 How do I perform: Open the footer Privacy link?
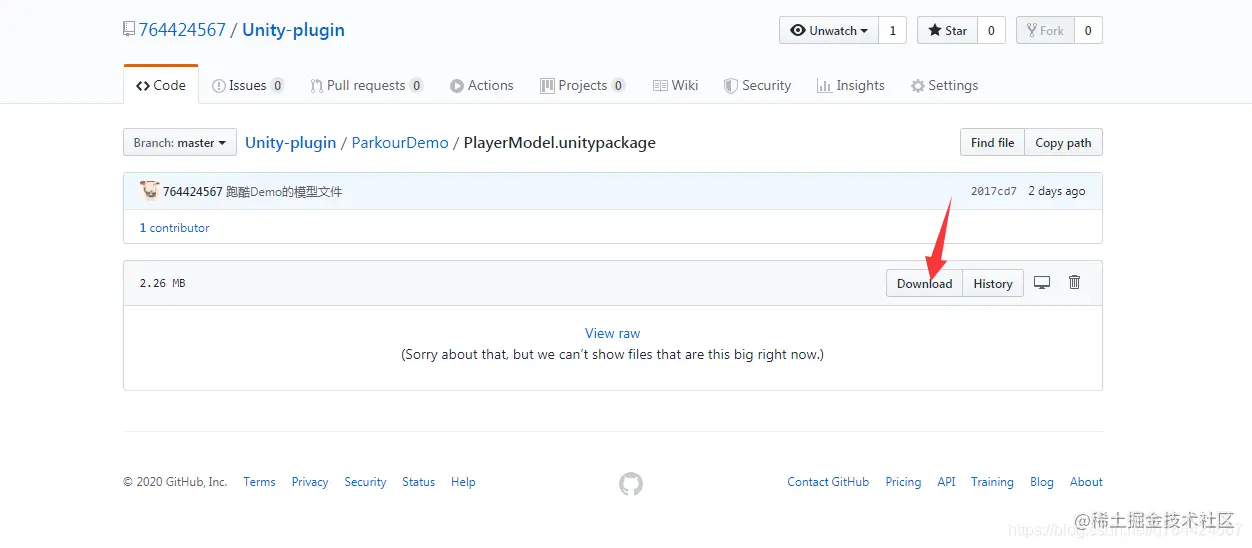310,482
